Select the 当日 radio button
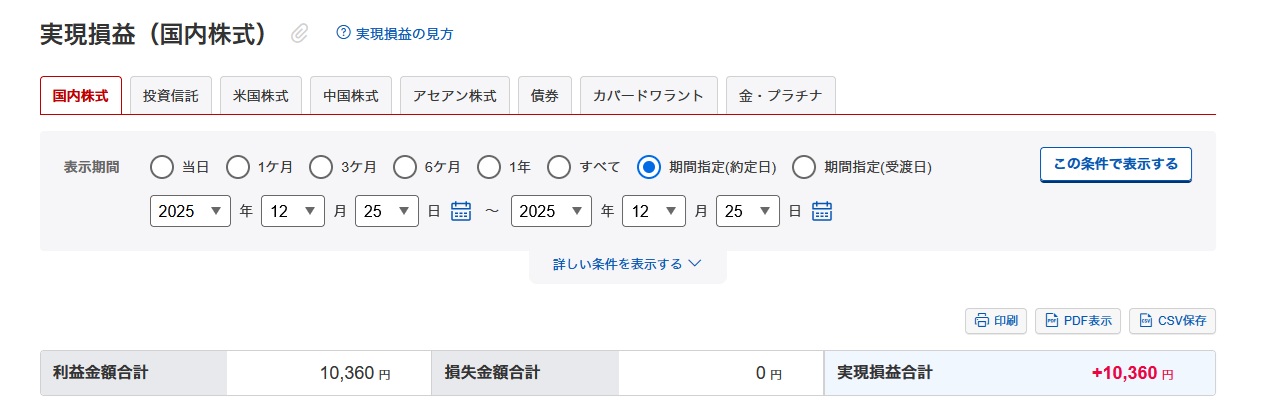 [161, 167]
